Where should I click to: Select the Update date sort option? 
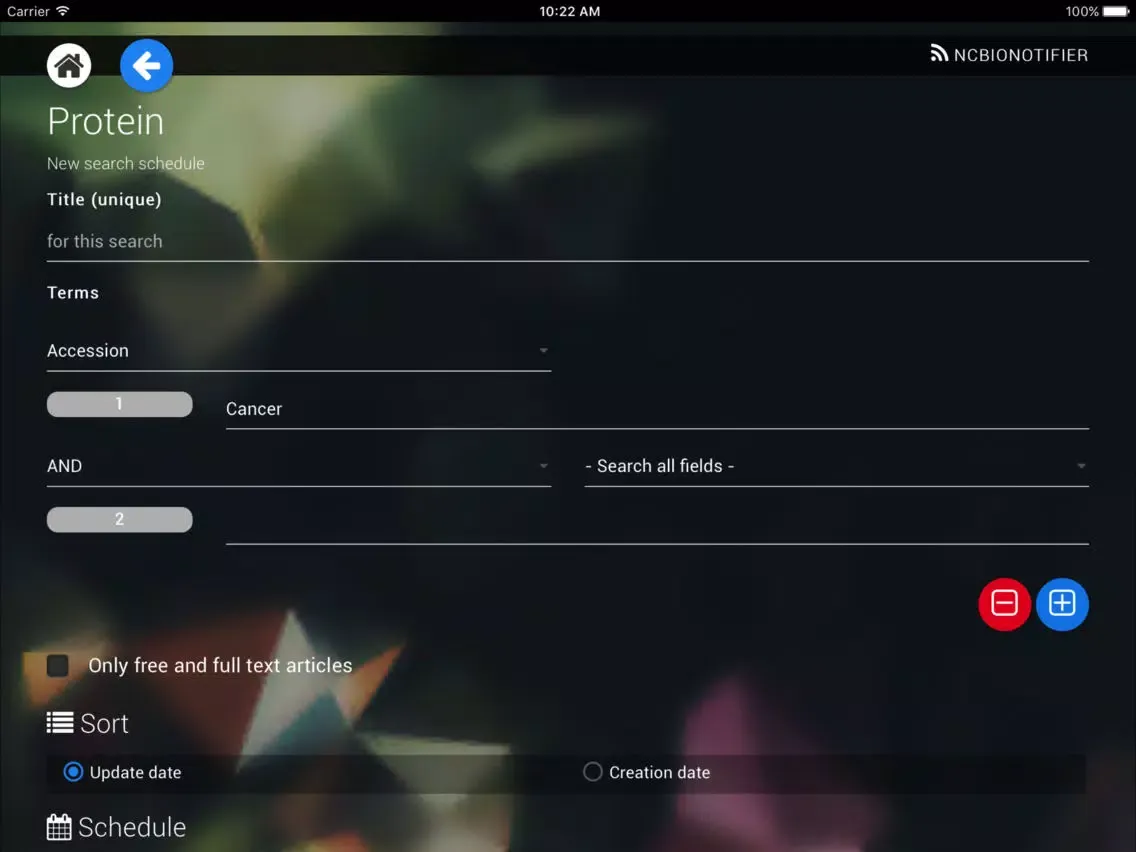(x=73, y=772)
